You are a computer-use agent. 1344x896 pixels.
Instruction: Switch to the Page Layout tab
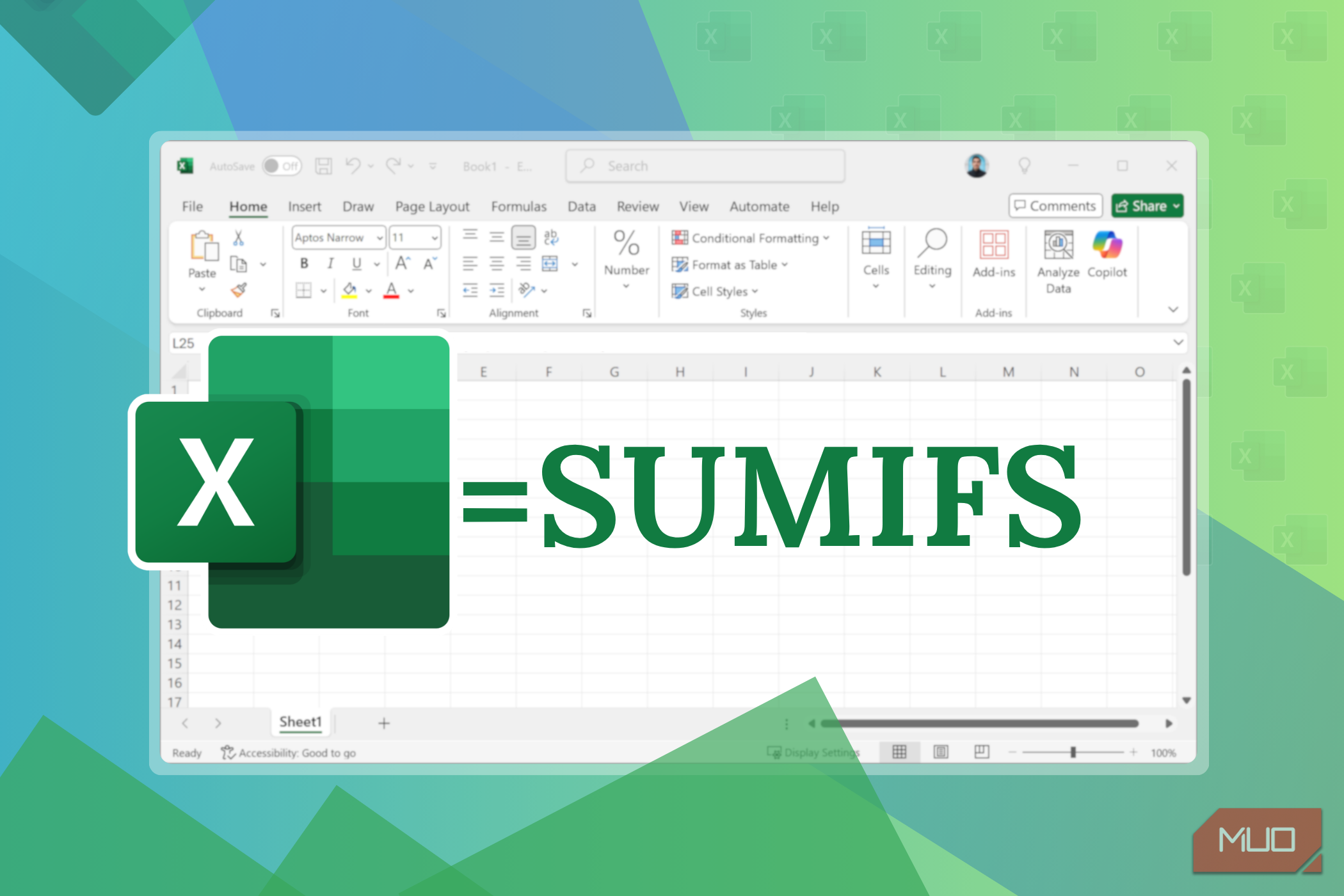click(x=432, y=207)
